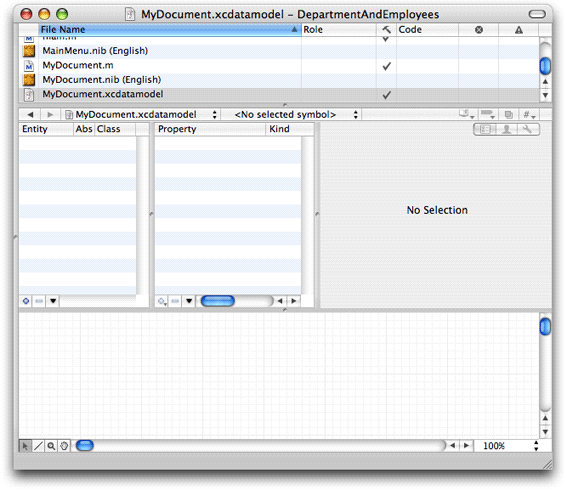Open the counterpart file icon in navigation bar
567x493 pixels.
(x=508, y=115)
